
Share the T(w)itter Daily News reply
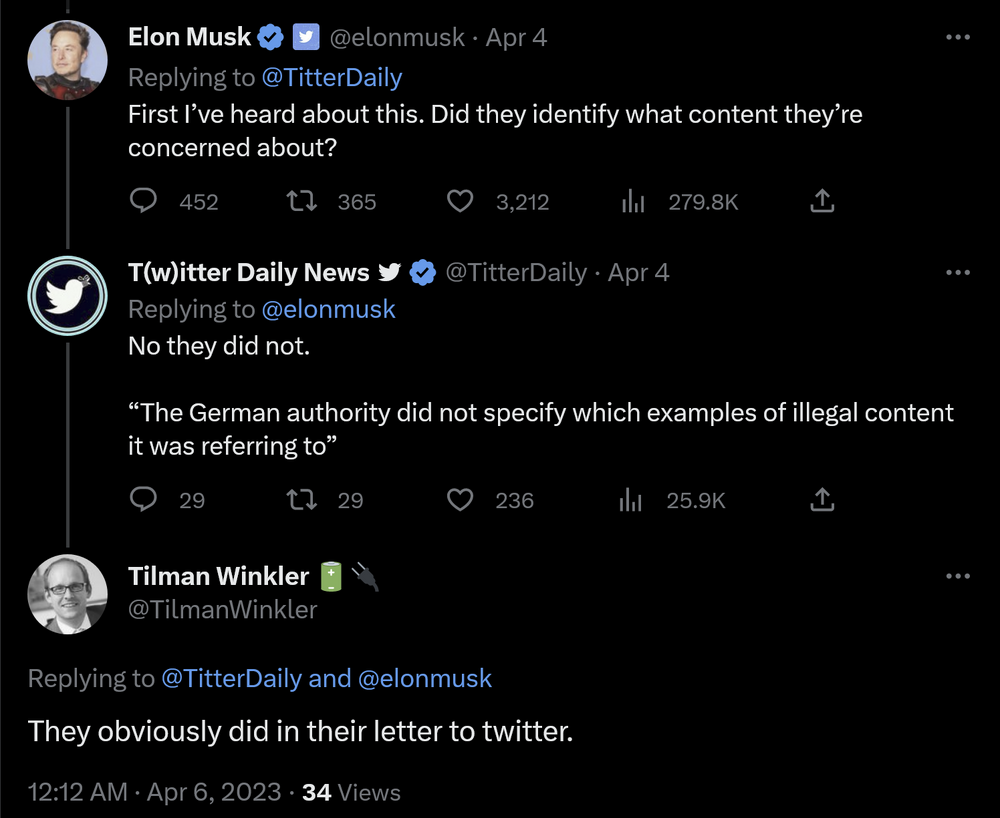click(x=821, y=499)
